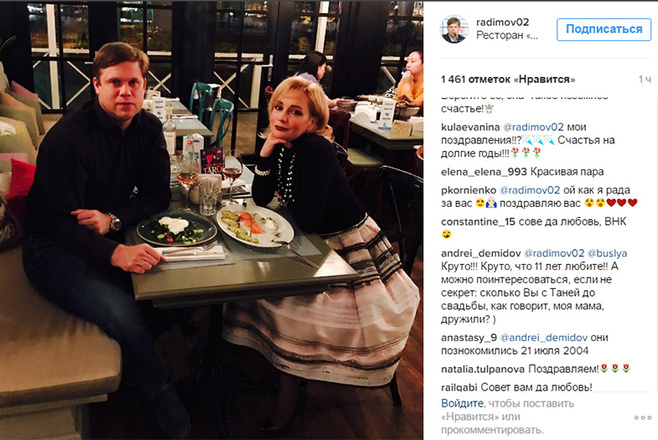Open kulaevanina commenter profile
658x440 pixels.
point(470,127)
